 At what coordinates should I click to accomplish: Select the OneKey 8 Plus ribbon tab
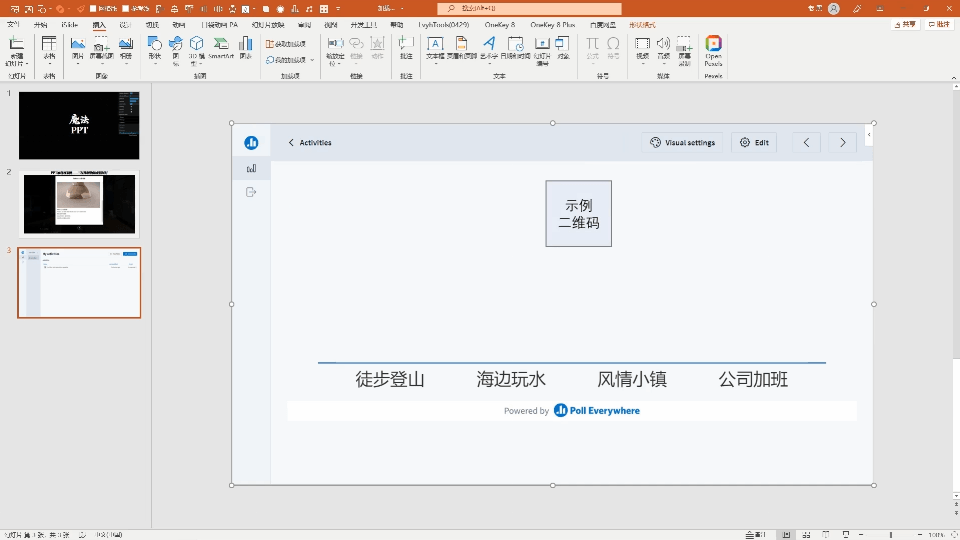552,24
